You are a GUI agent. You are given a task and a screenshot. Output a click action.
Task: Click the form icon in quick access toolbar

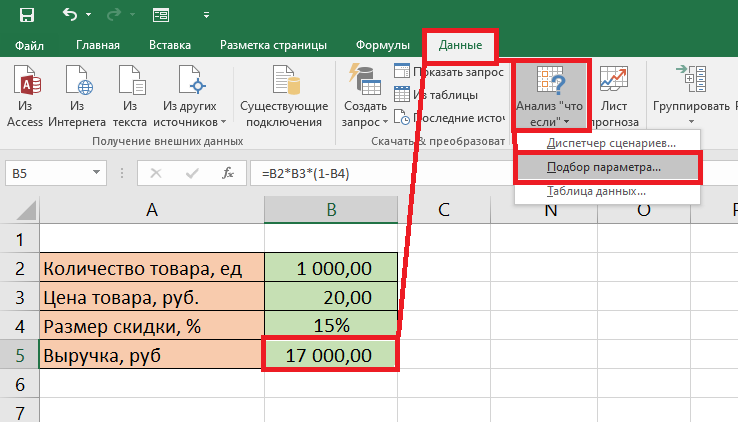pos(160,15)
